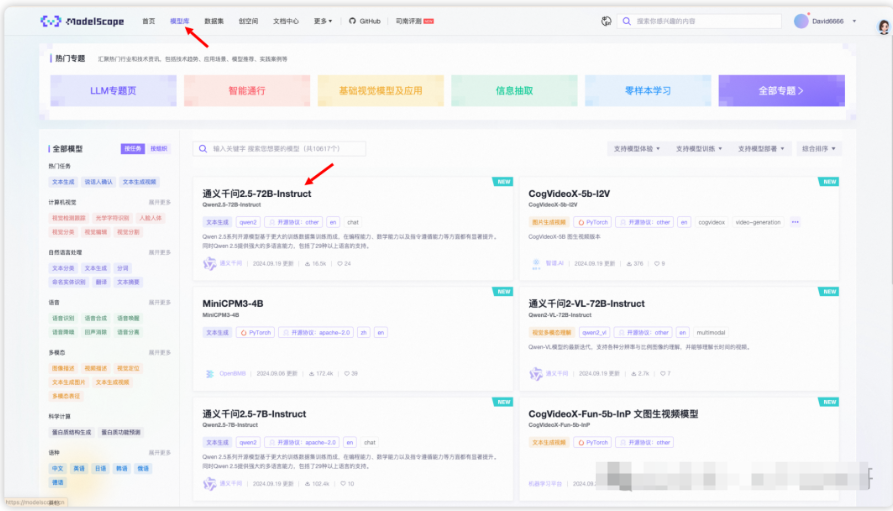
Task: Go to the 首页 nav item
Action: pos(149,21)
